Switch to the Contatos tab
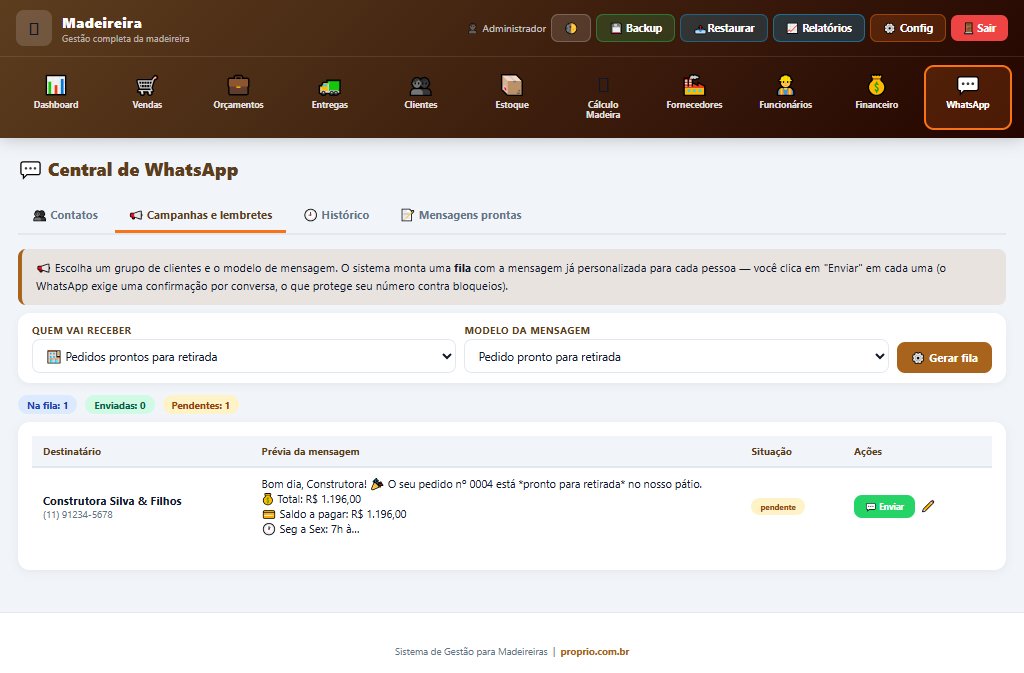Screen dimensions: 1024x673 [65, 215]
